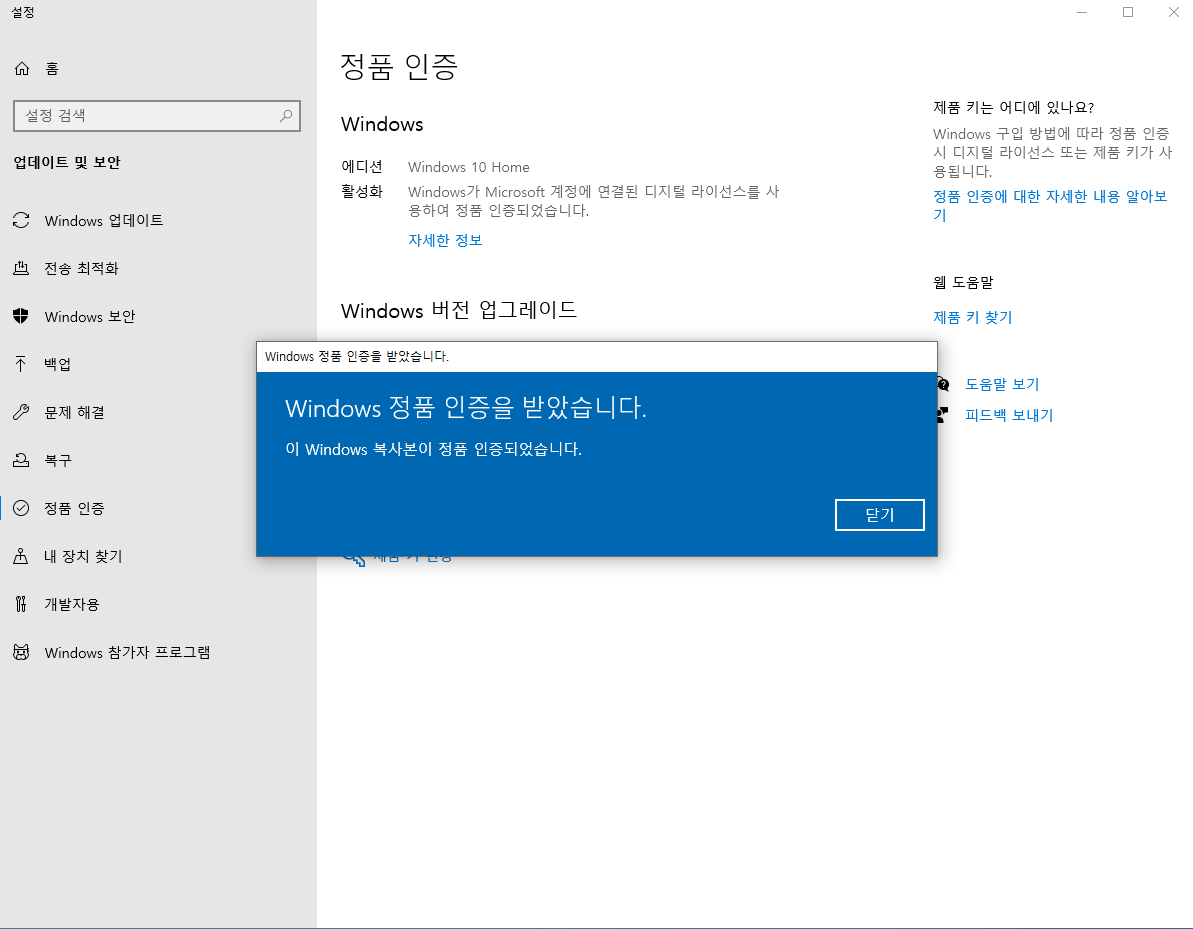1193x929 pixels.
Task: Click the Windows 업데이트 refresh icon
Action: (x=21, y=221)
